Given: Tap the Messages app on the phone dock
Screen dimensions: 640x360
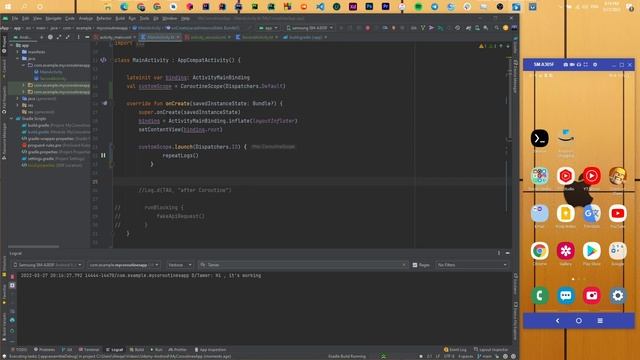Looking at the screenshot, I should [x=566, y=296].
